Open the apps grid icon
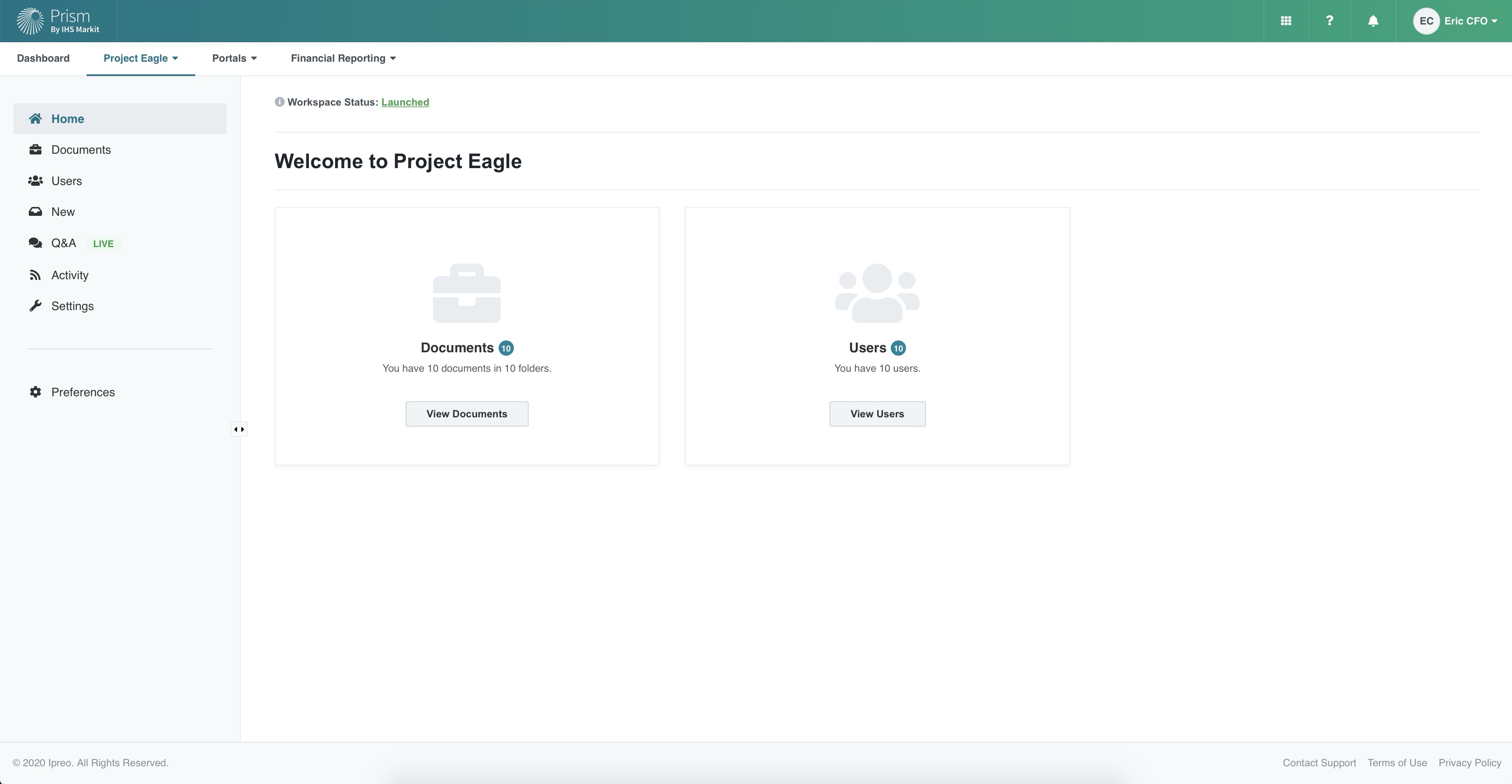Screen dimensions: 1512x784 pos(1285,21)
